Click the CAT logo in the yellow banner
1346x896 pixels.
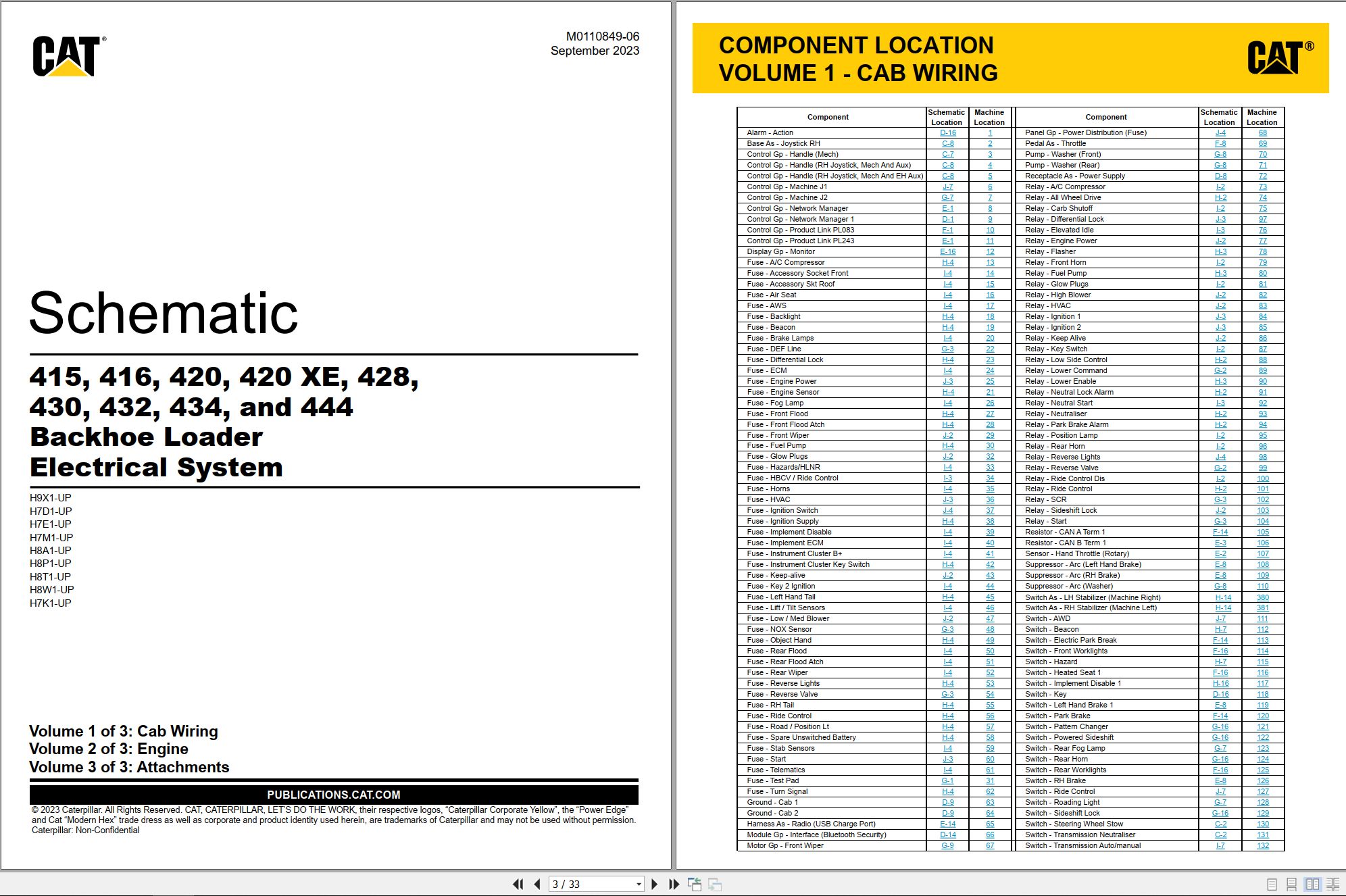[1280, 57]
